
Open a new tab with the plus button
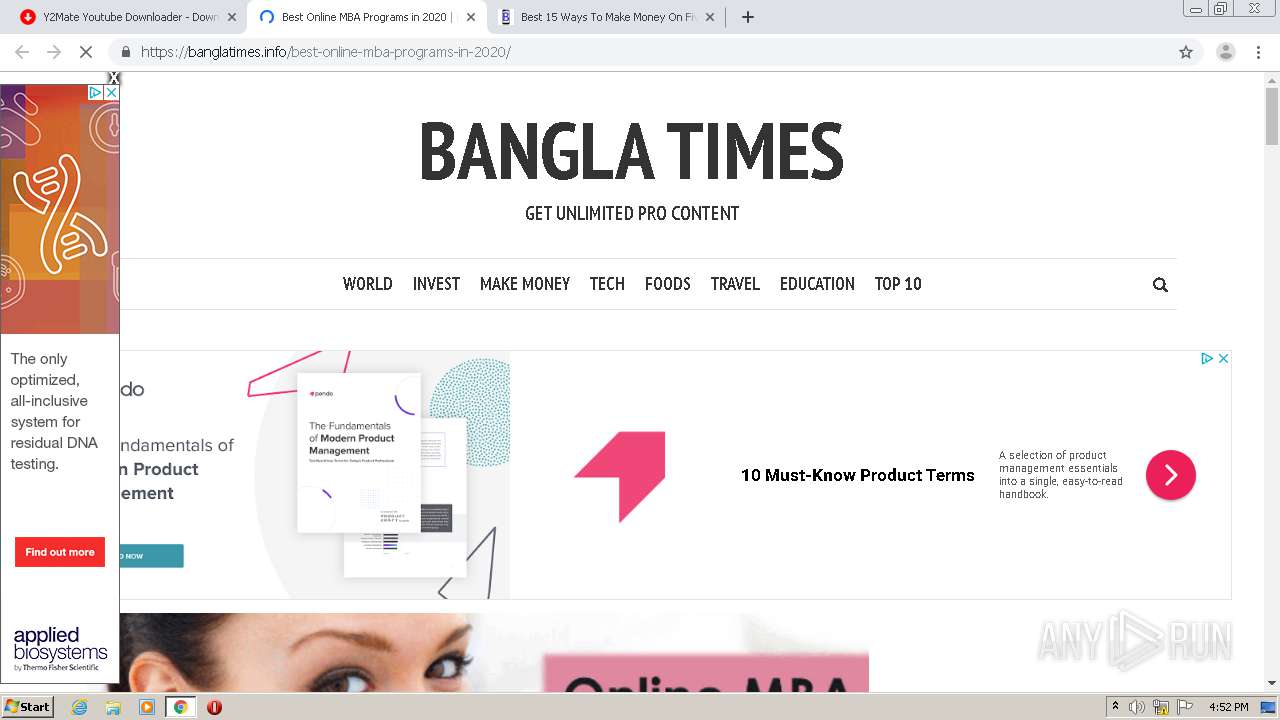(747, 17)
